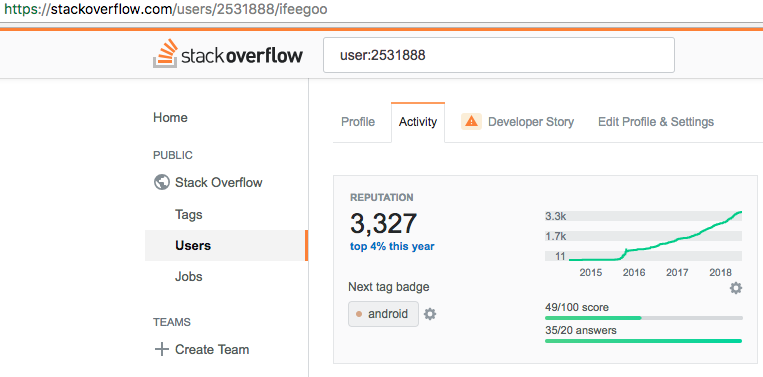Screen dimensions: 763x377
Task: Click the 3,327 reputation number
Action: click(x=383, y=223)
